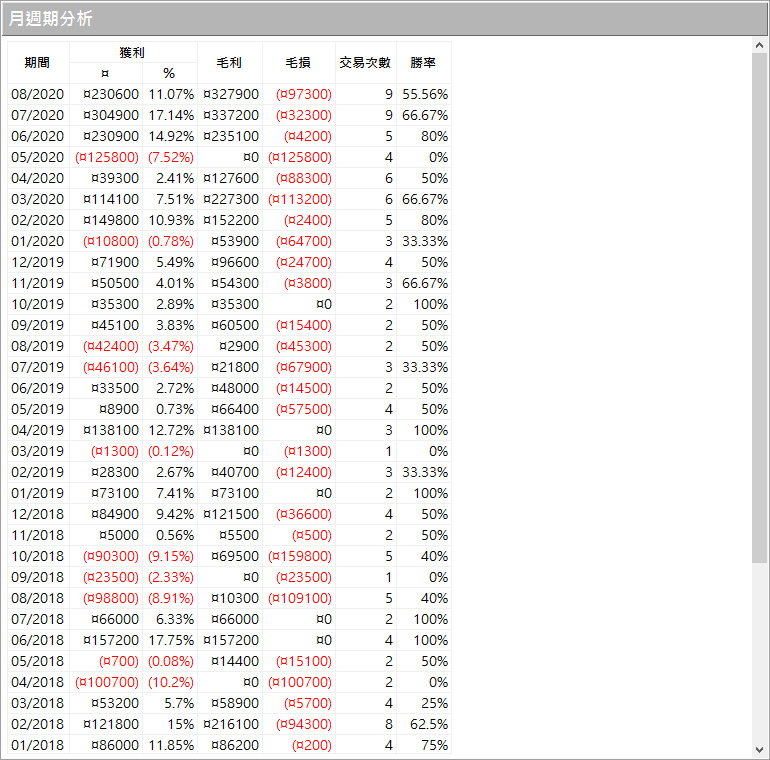Select the 12/2019 period cell
The width and height of the screenshot is (770, 760).
click(36, 262)
